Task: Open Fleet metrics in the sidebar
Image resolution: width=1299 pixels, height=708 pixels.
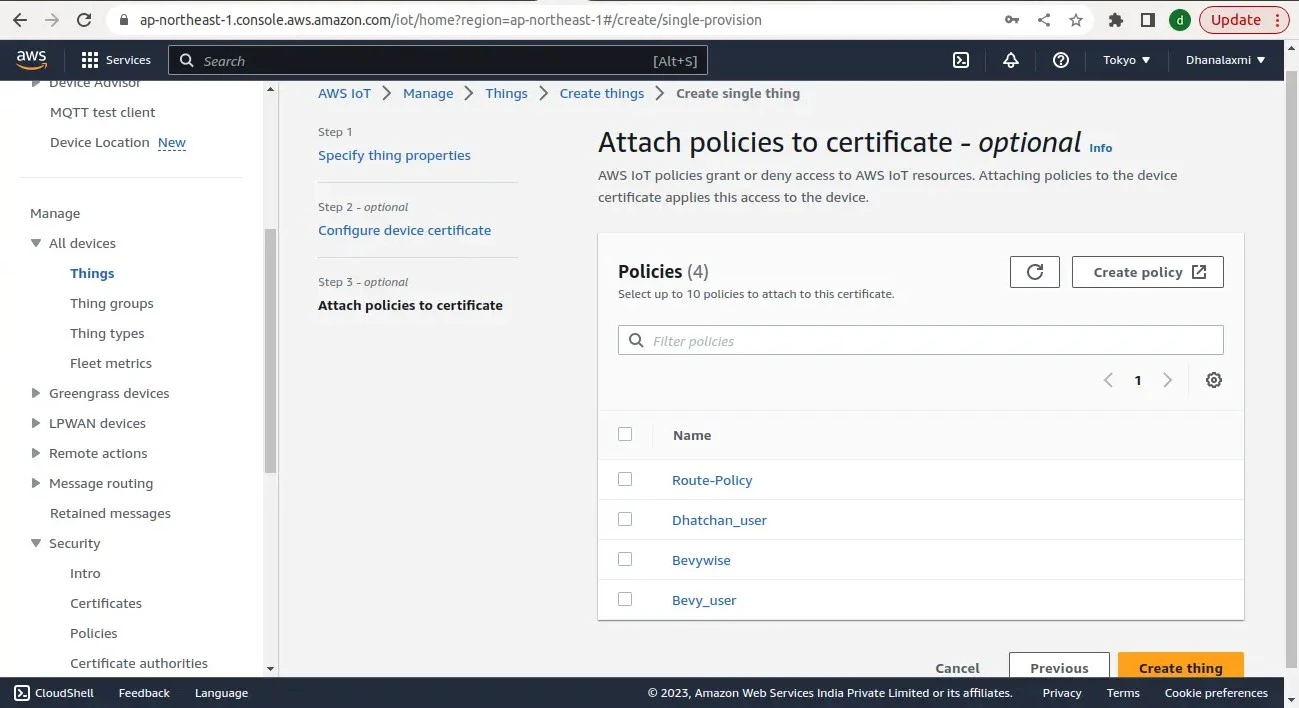Action: (x=111, y=363)
